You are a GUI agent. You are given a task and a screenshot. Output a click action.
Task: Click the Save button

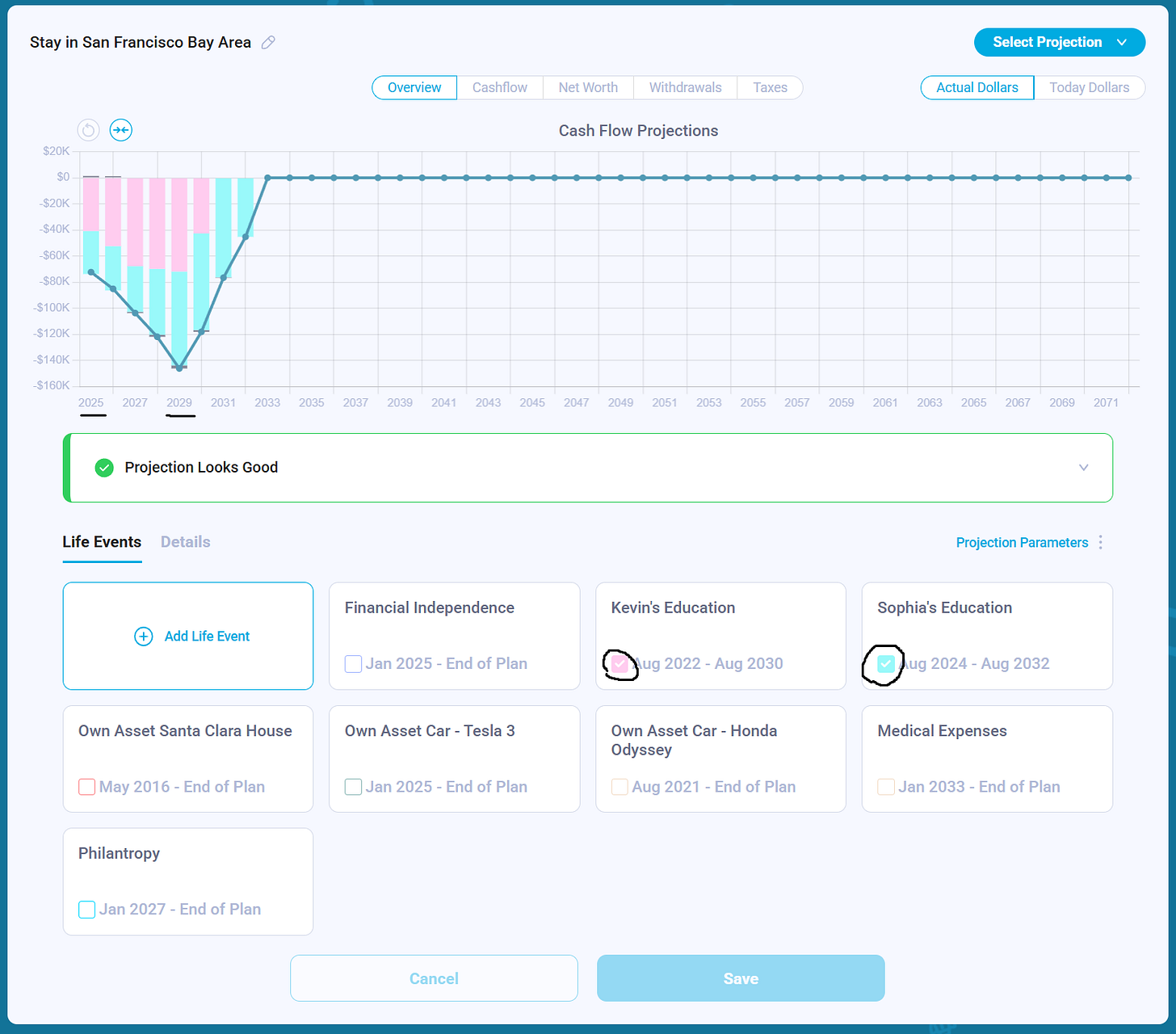coord(741,978)
